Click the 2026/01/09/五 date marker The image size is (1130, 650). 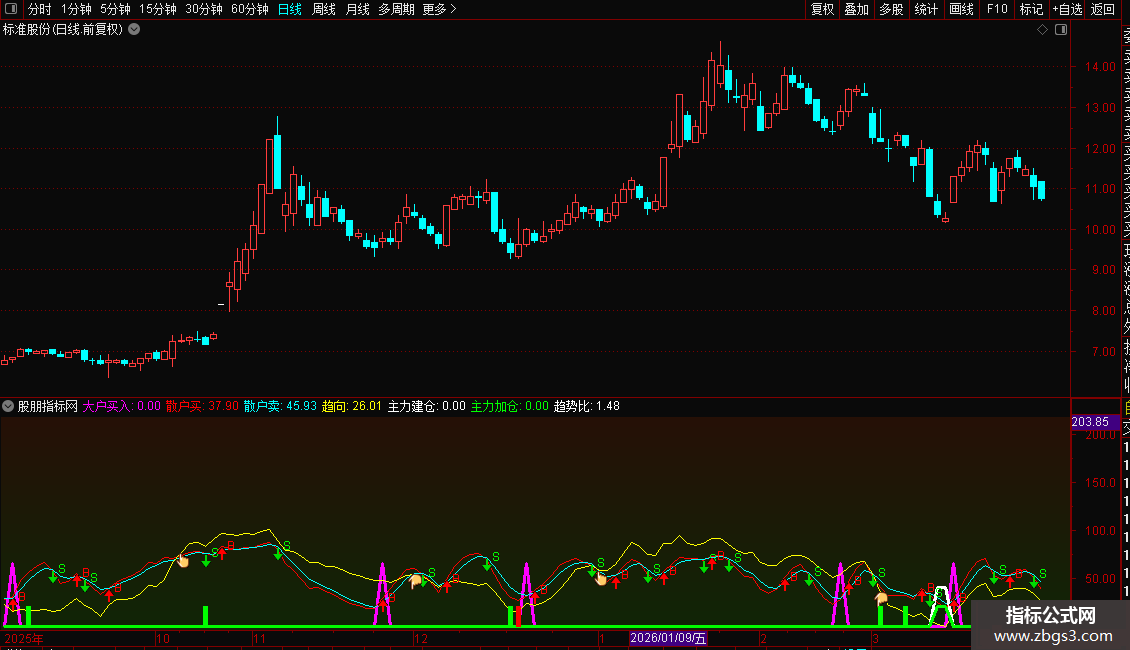(x=668, y=638)
